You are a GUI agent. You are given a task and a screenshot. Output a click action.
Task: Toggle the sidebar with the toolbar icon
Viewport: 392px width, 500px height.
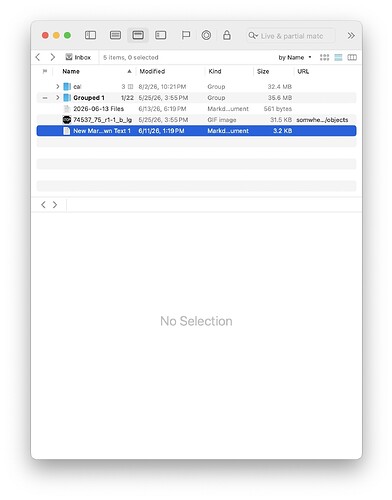pyautogui.click(x=90, y=35)
